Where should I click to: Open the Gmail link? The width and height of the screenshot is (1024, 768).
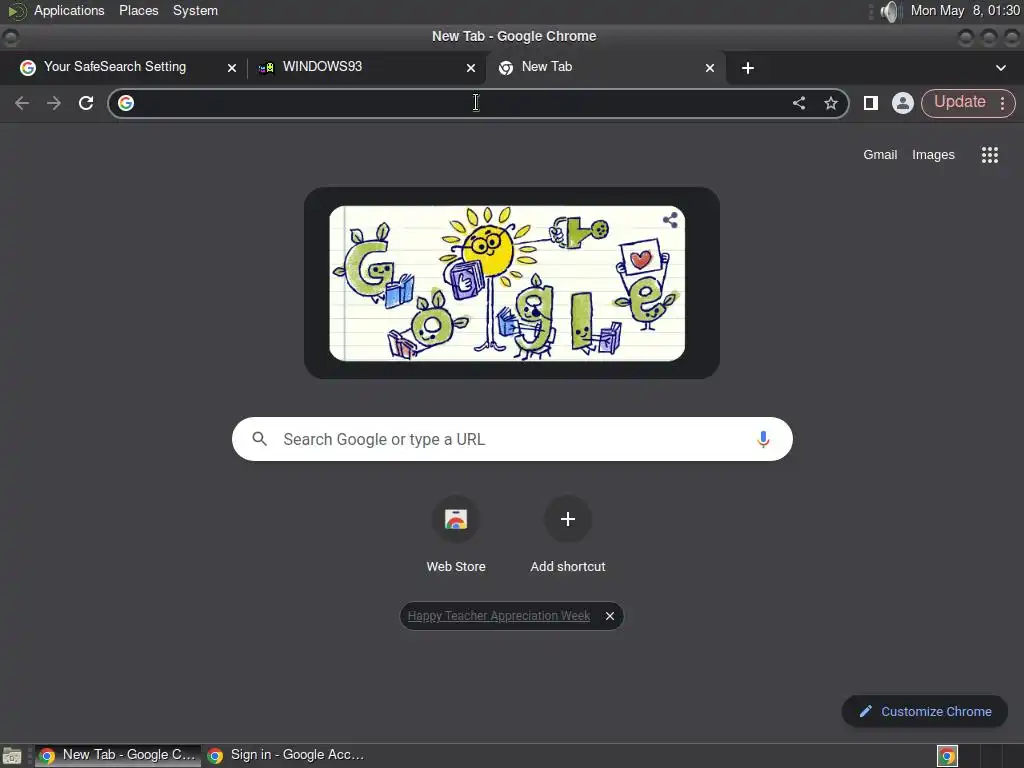[x=880, y=155]
